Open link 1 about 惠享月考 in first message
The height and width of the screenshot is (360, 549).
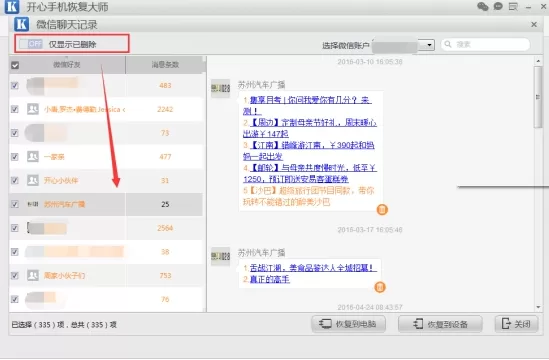pyautogui.click(x=307, y=106)
